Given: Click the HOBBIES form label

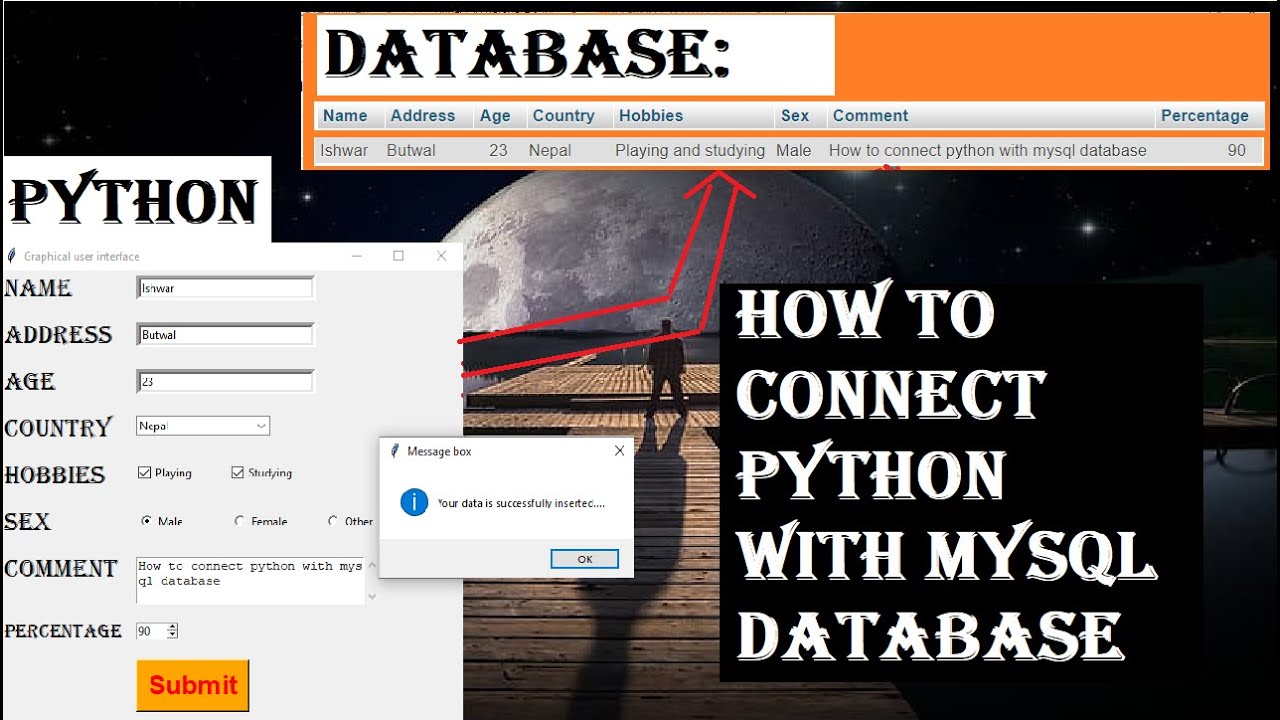Looking at the screenshot, I should tap(55, 475).
